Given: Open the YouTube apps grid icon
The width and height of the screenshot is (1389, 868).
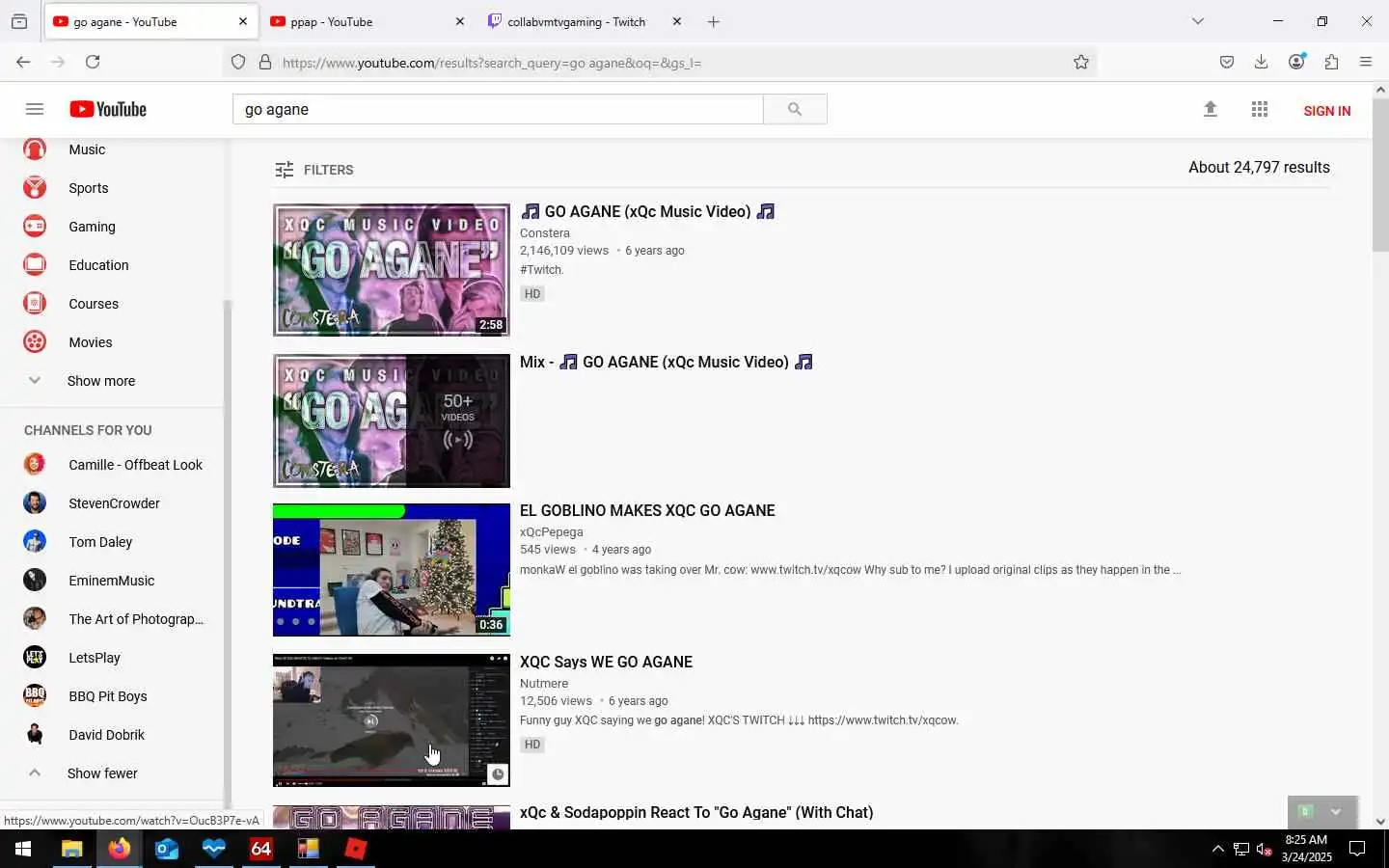Looking at the screenshot, I should click(1260, 109).
